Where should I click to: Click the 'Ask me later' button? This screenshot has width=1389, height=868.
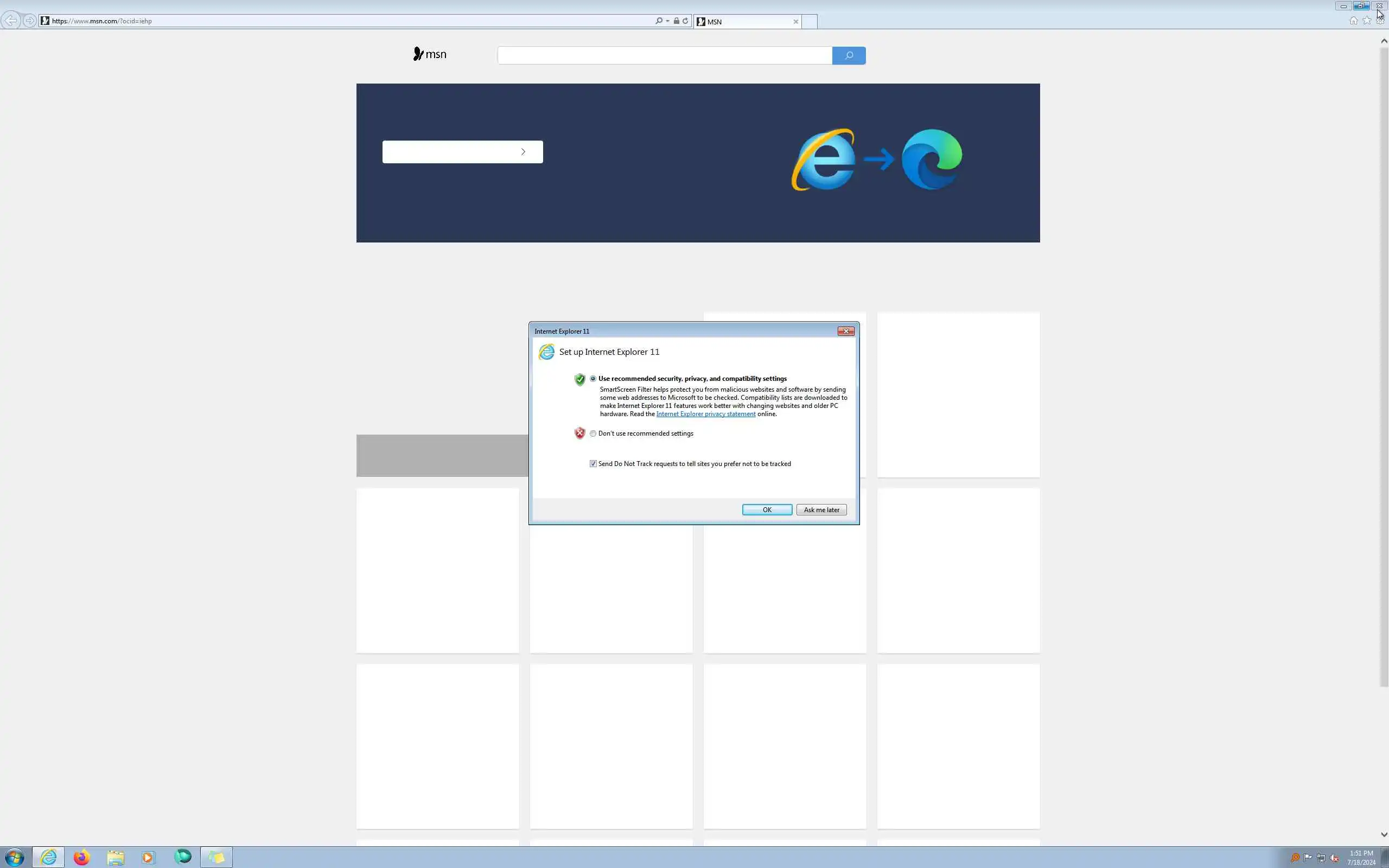click(821, 510)
